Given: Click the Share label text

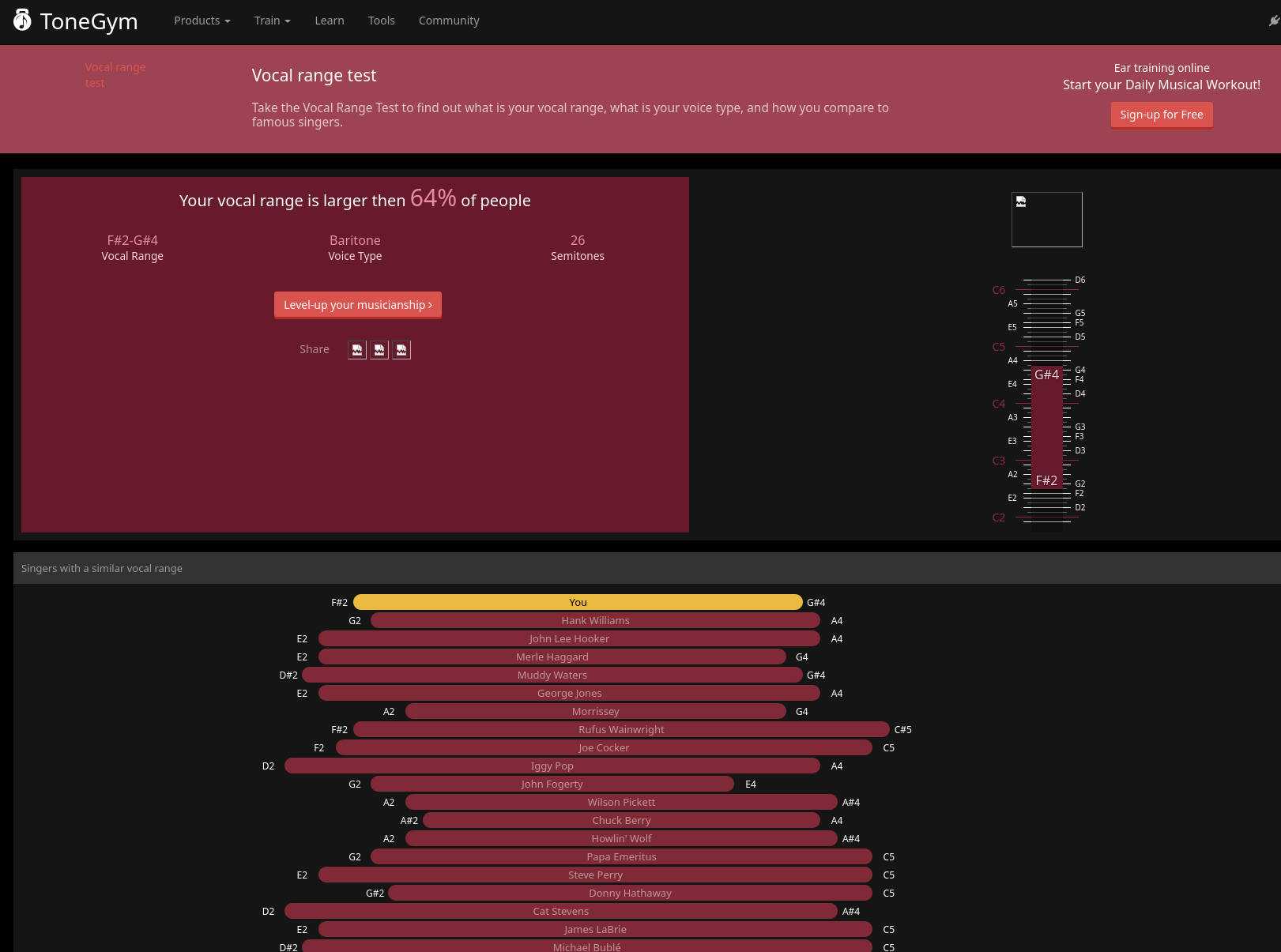Looking at the screenshot, I should [315, 349].
